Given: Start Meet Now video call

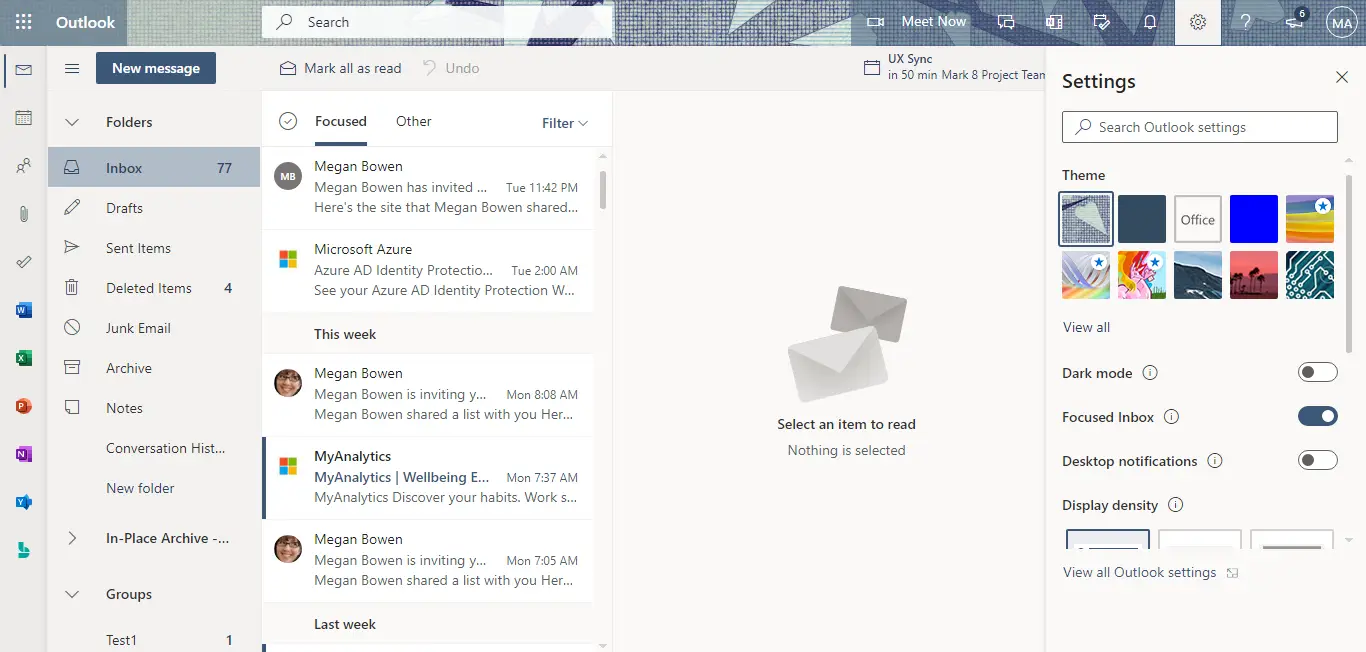Looking at the screenshot, I should 917,22.
